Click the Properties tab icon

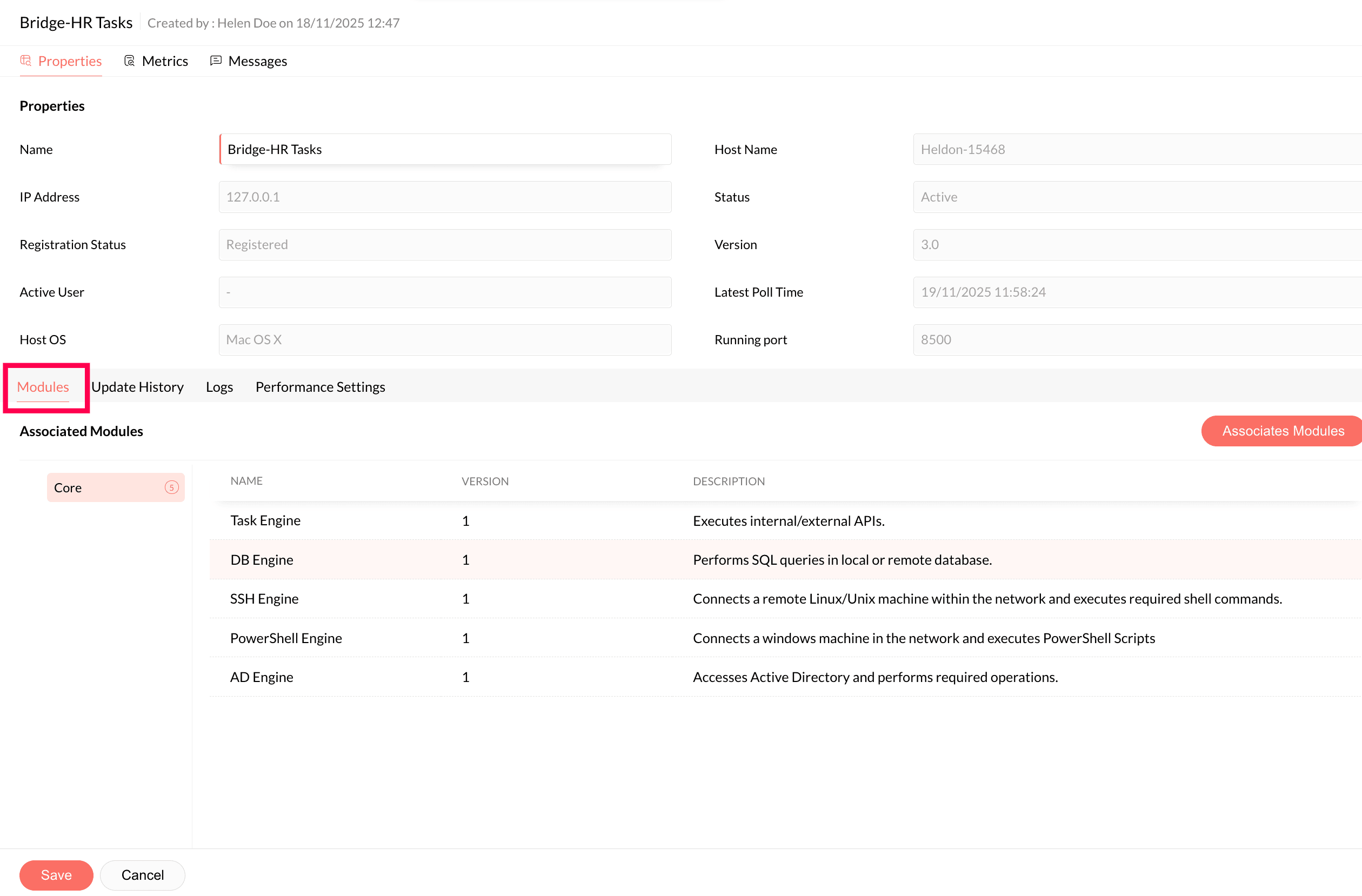(x=26, y=61)
